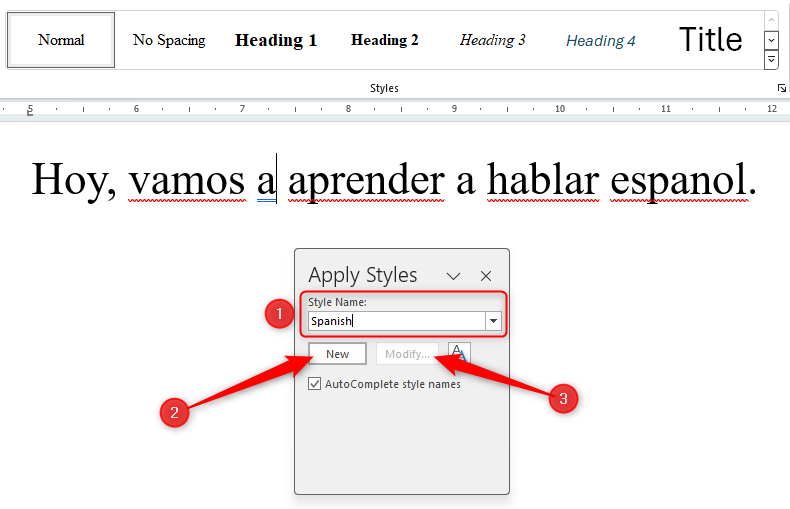Apply the Heading 3 style

[x=492, y=40]
